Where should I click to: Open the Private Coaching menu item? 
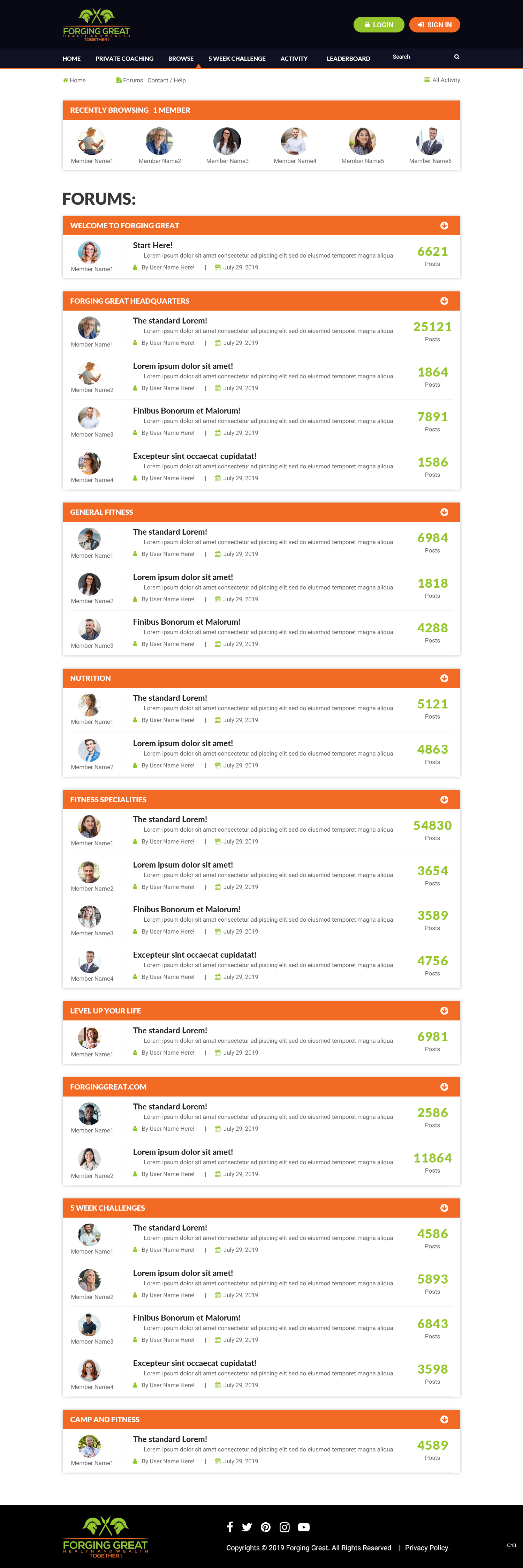(124, 59)
